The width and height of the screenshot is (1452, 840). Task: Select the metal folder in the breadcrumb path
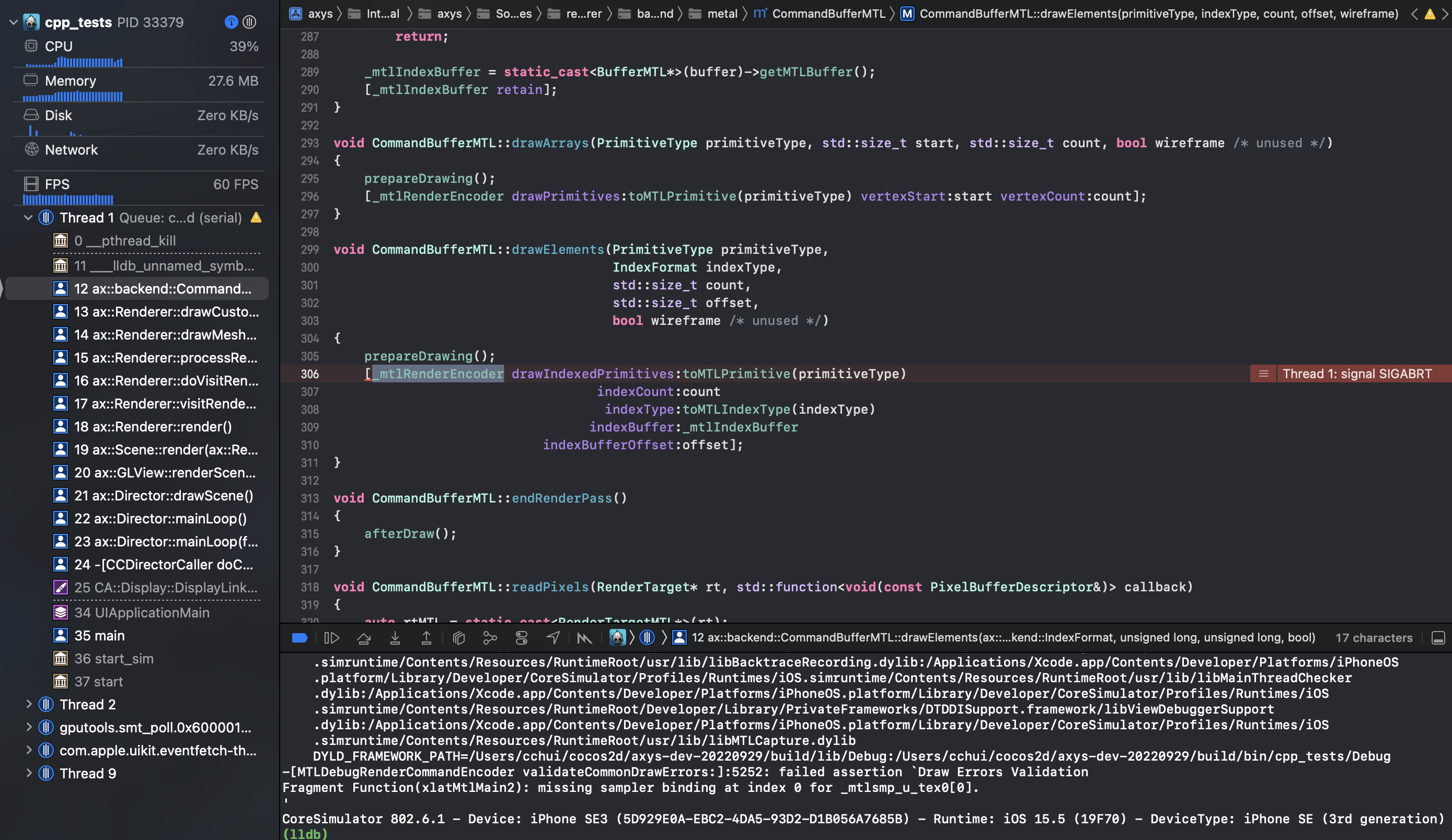[x=721, y=13]
